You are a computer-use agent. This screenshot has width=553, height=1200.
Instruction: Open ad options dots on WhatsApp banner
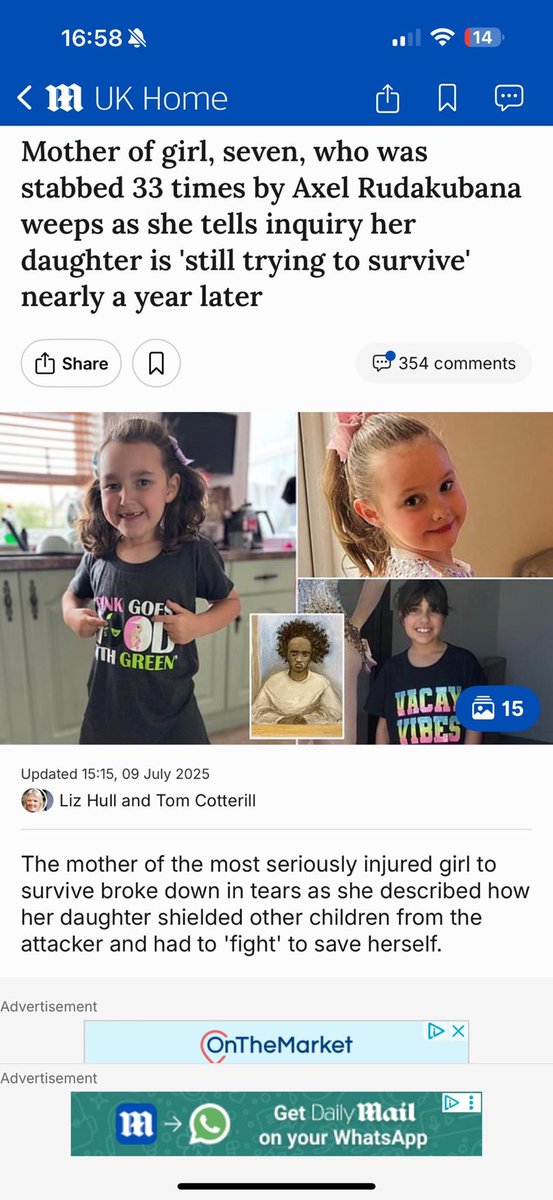(x=473, y=1102)
